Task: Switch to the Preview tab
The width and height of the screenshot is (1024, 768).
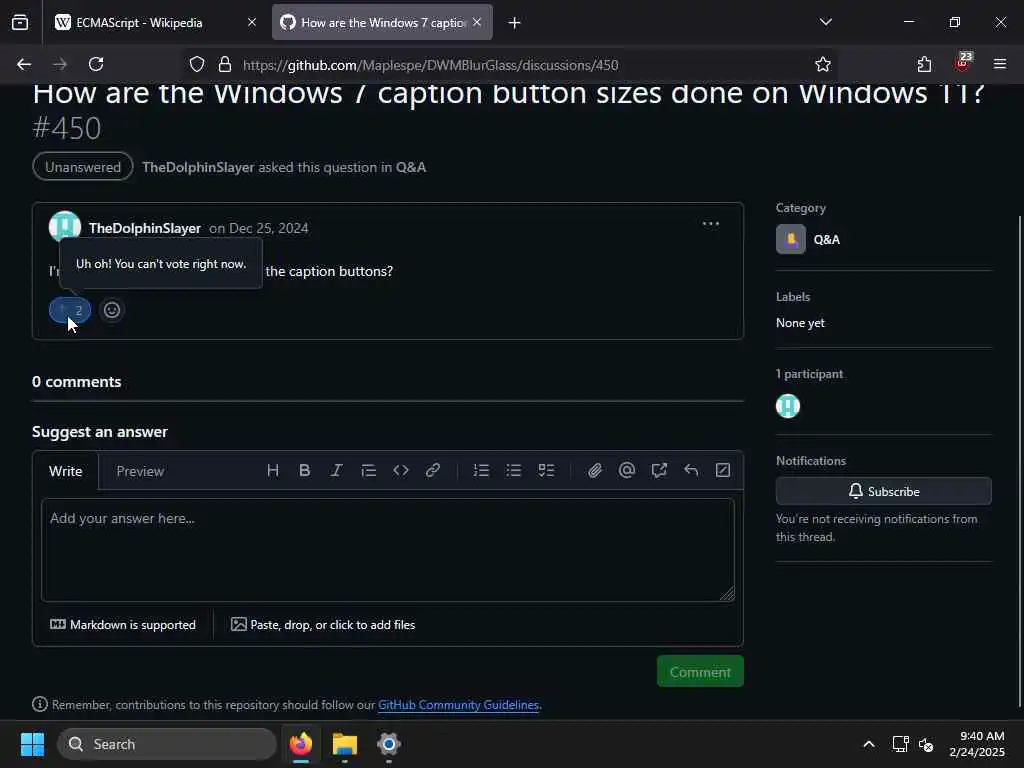Action: pos(140,471)
